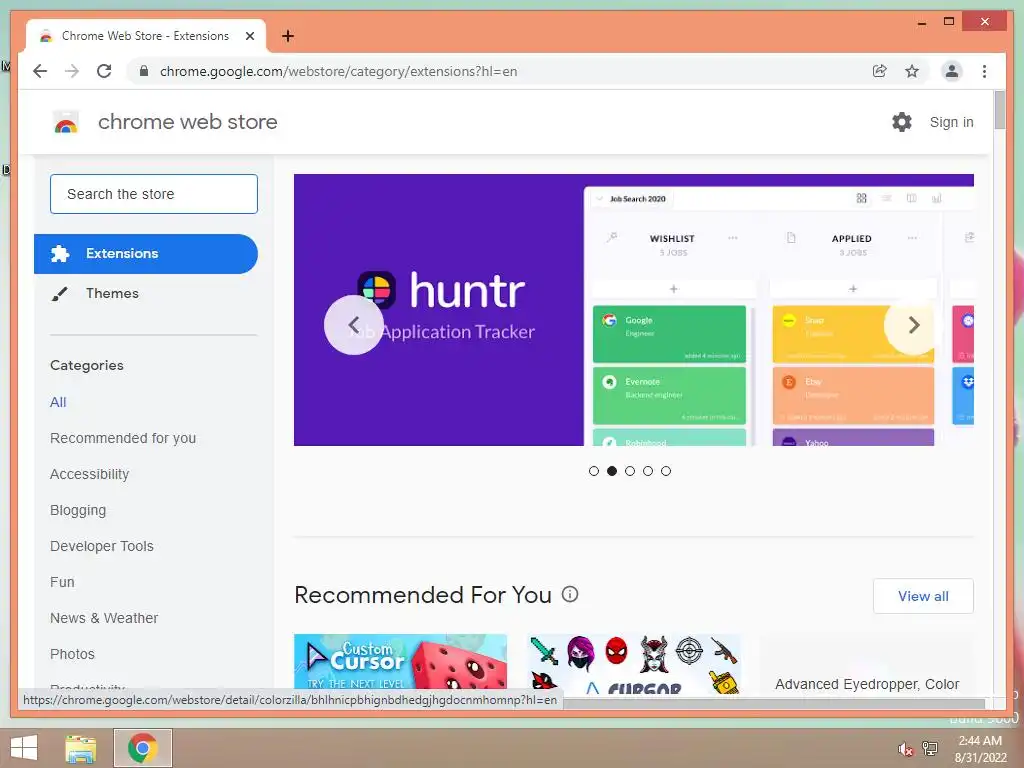1024x768 pixels.
Task: Open the huntr banner slide
Action: pos(633,310)
